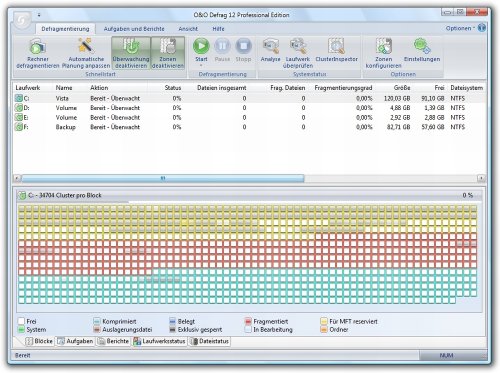500x373 pixels.
Task: Sort by Status column header
Action: point(173,88)
